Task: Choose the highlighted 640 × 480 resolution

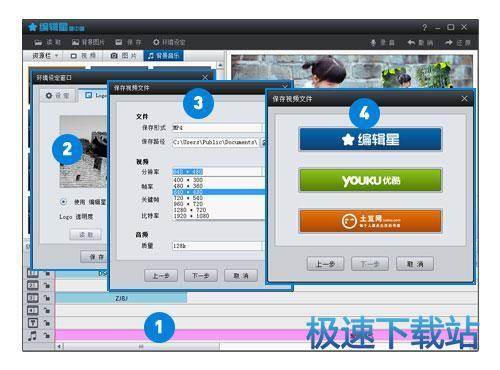Action: click(x=219, y=192)
